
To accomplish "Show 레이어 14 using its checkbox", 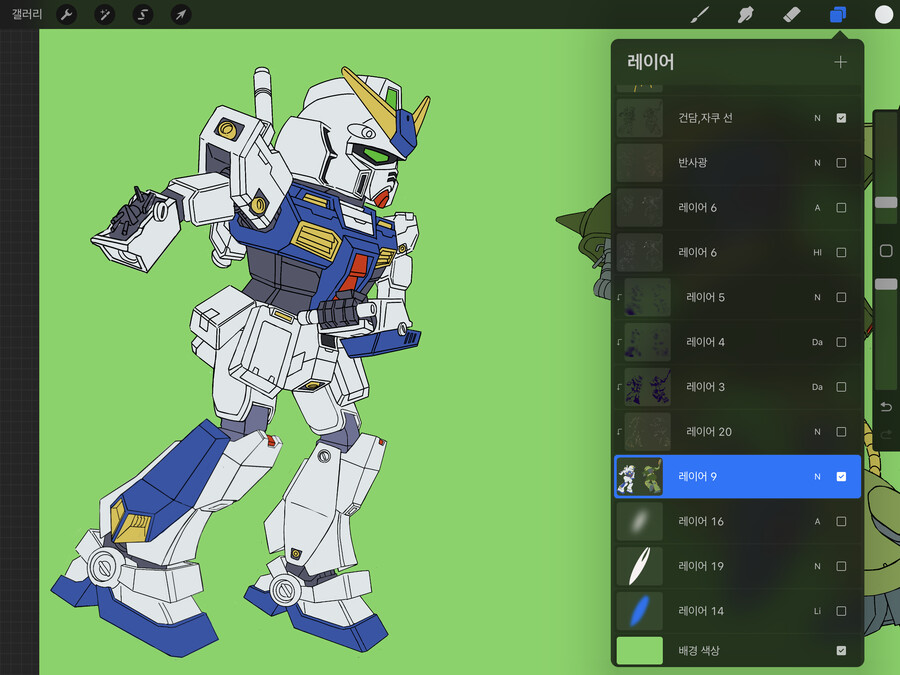I will (841, 611).
